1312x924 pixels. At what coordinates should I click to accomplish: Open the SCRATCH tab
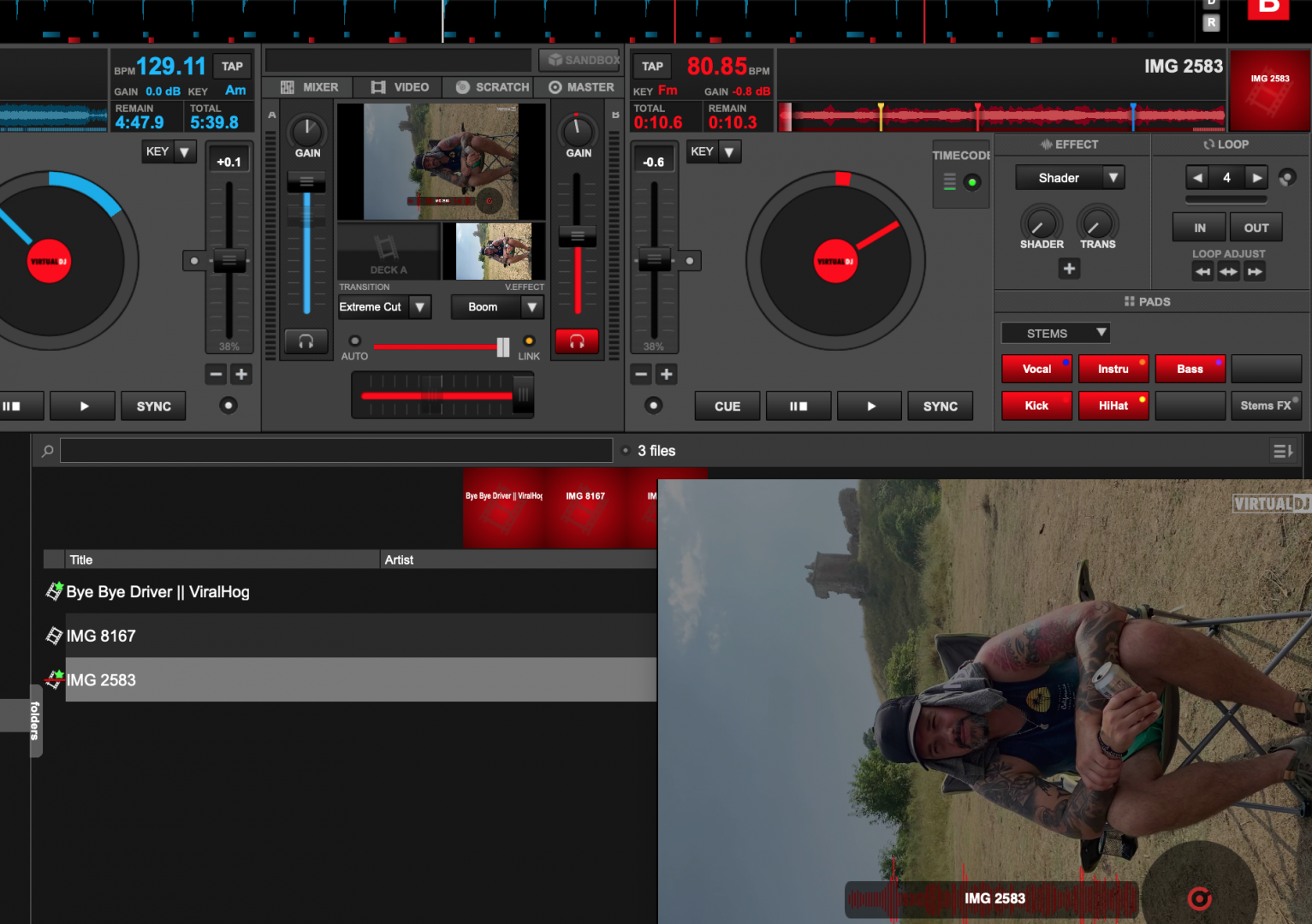[x=492, y=87]
